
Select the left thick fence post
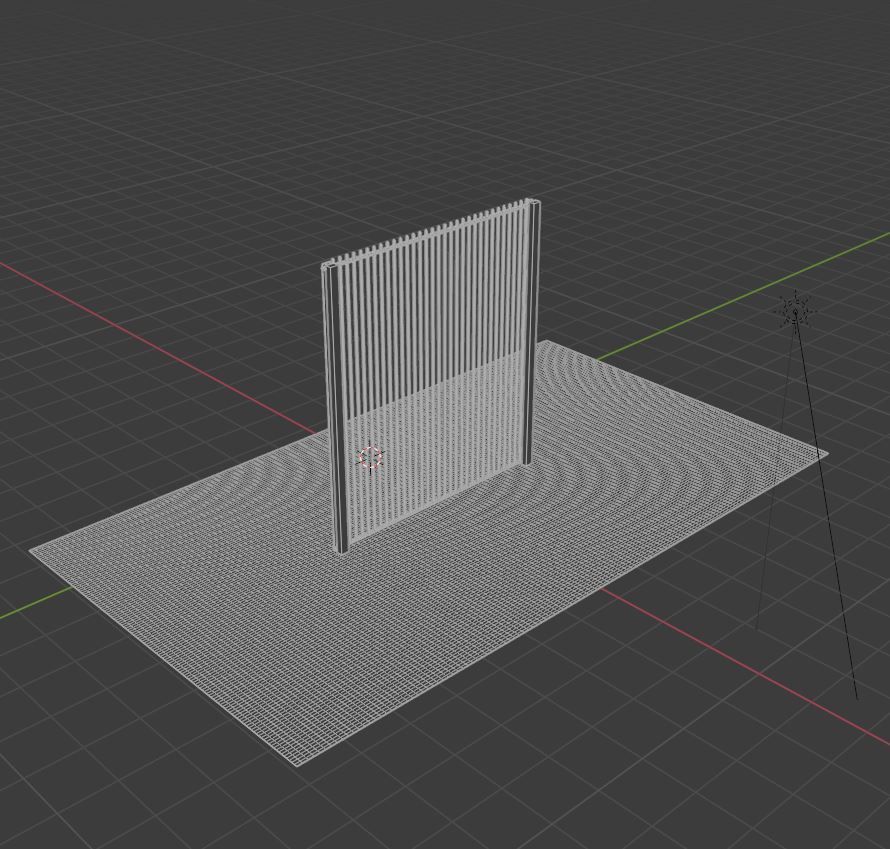point(334,407)
